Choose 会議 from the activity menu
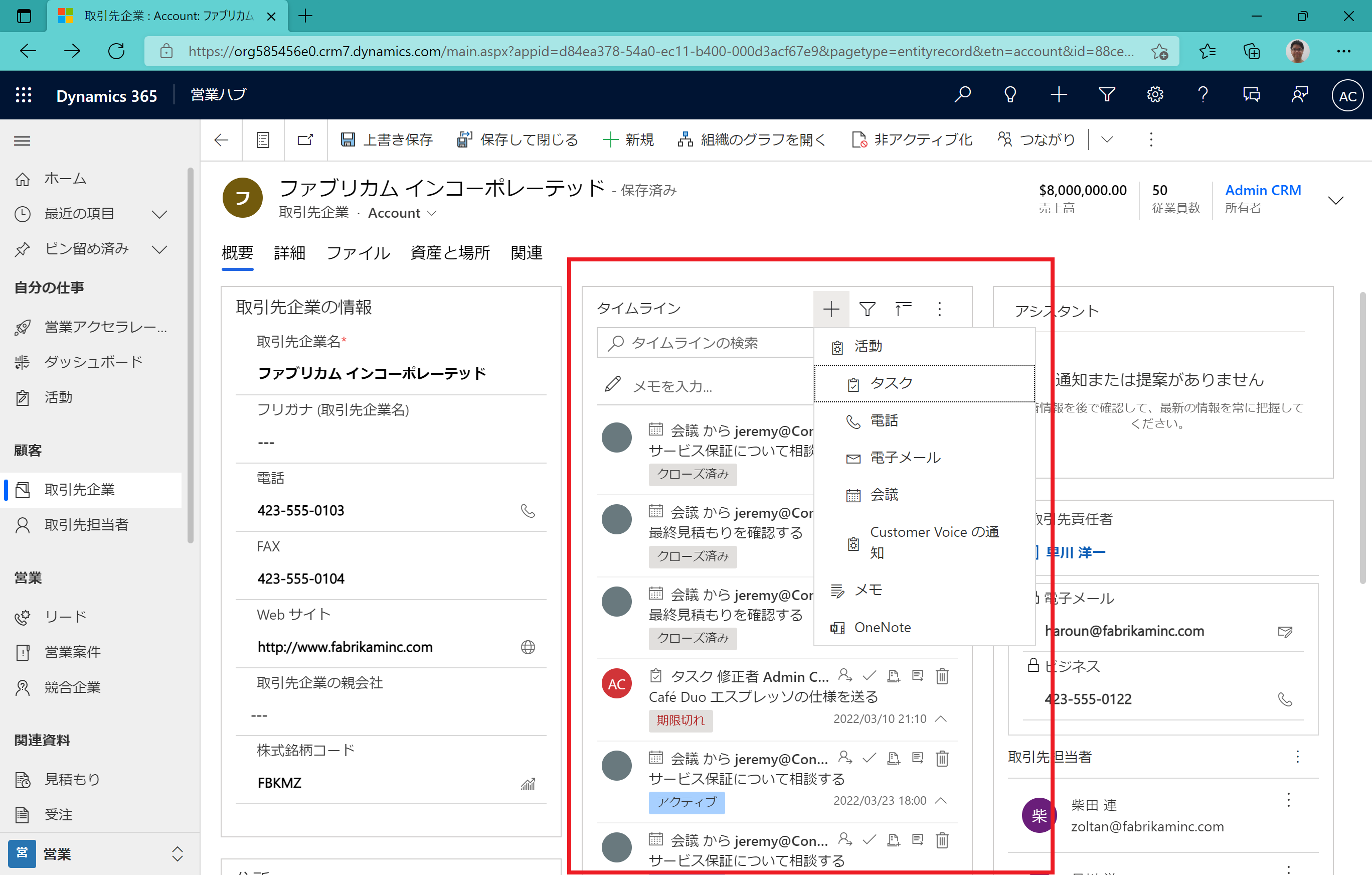The height and width of the screenshot is (875, 1372). point(924,495)
